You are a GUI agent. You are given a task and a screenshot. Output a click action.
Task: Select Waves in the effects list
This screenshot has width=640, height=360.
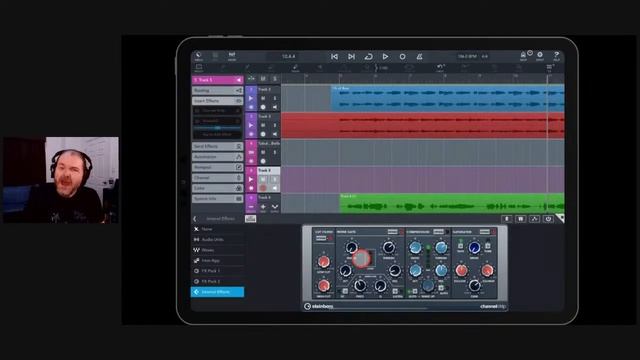[x=218, y=250]
